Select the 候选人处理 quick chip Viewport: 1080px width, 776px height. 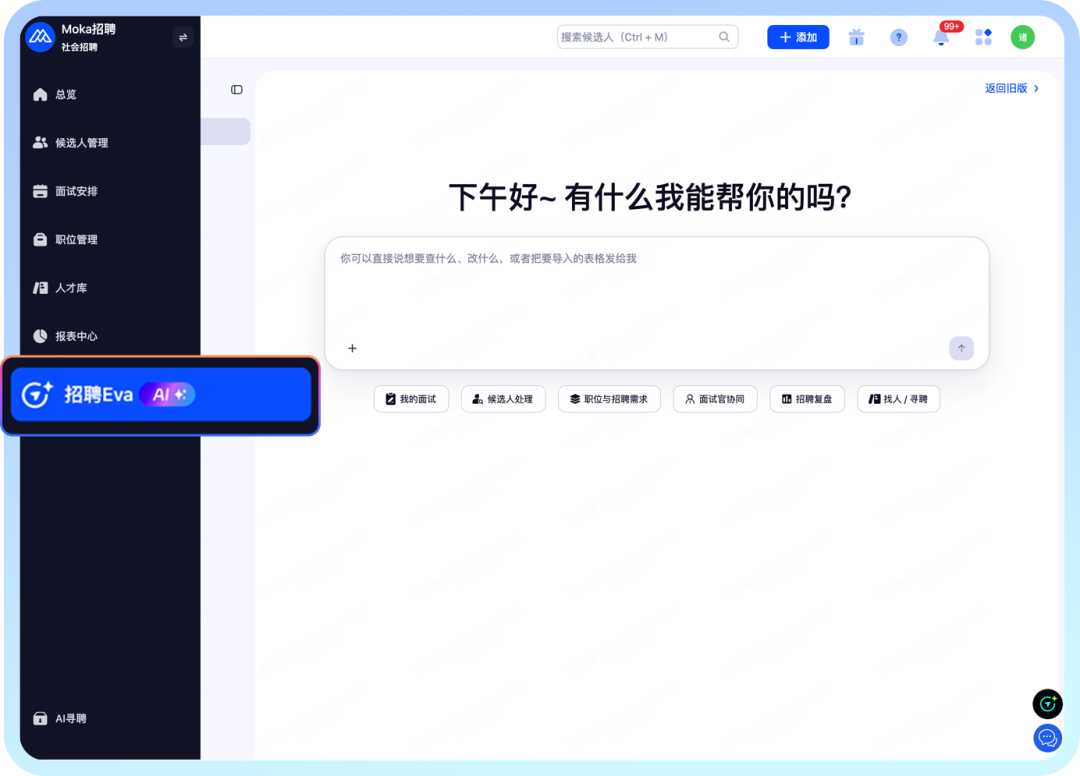click(503, 399)
